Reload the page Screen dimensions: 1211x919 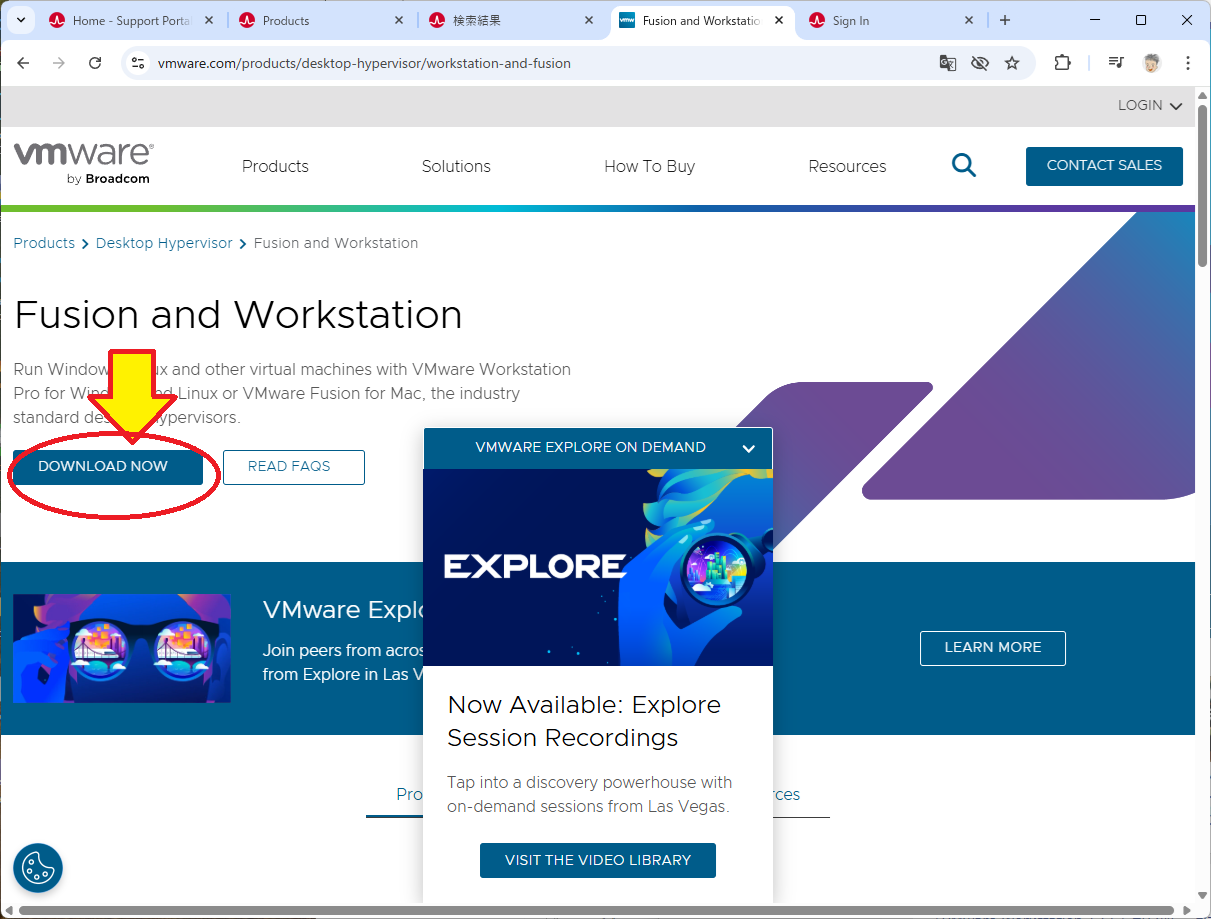tap(95, 63)
